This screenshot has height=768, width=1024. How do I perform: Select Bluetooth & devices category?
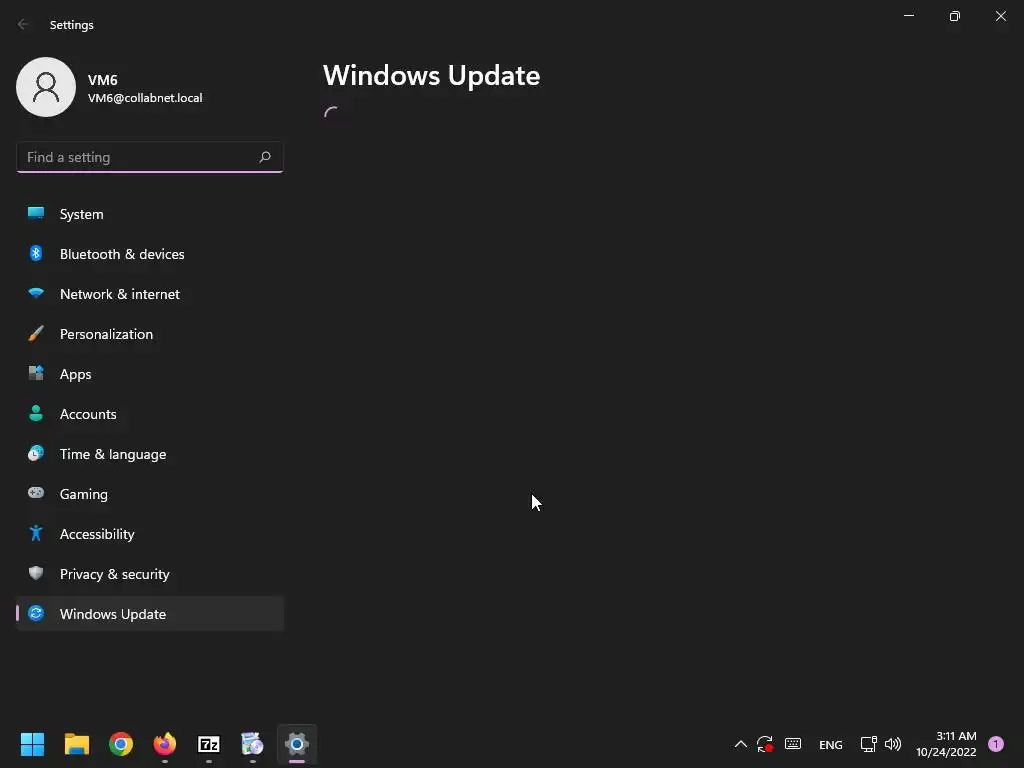coord(150,254)
